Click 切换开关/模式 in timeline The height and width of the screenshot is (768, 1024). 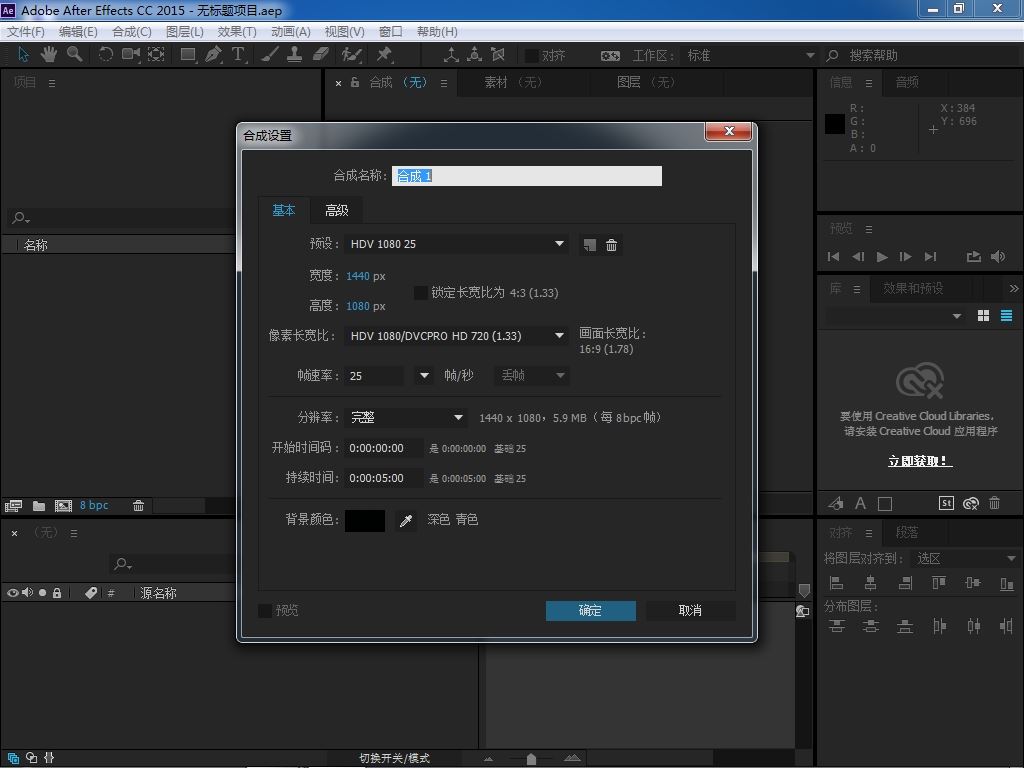click(394, 758)
